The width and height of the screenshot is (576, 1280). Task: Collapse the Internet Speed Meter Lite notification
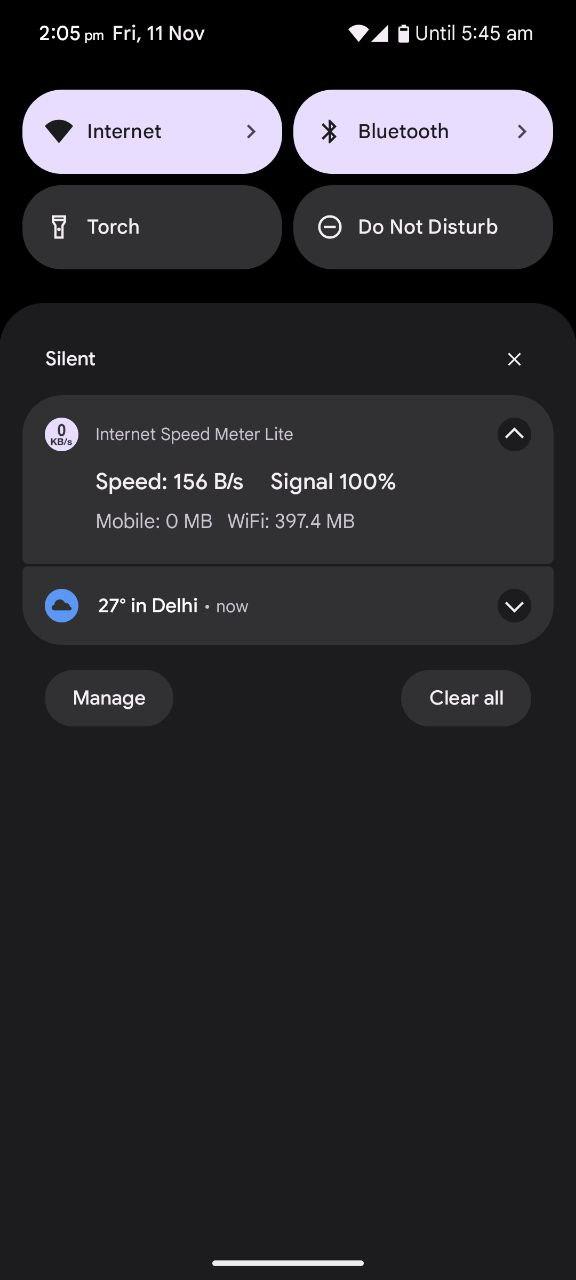514,434
